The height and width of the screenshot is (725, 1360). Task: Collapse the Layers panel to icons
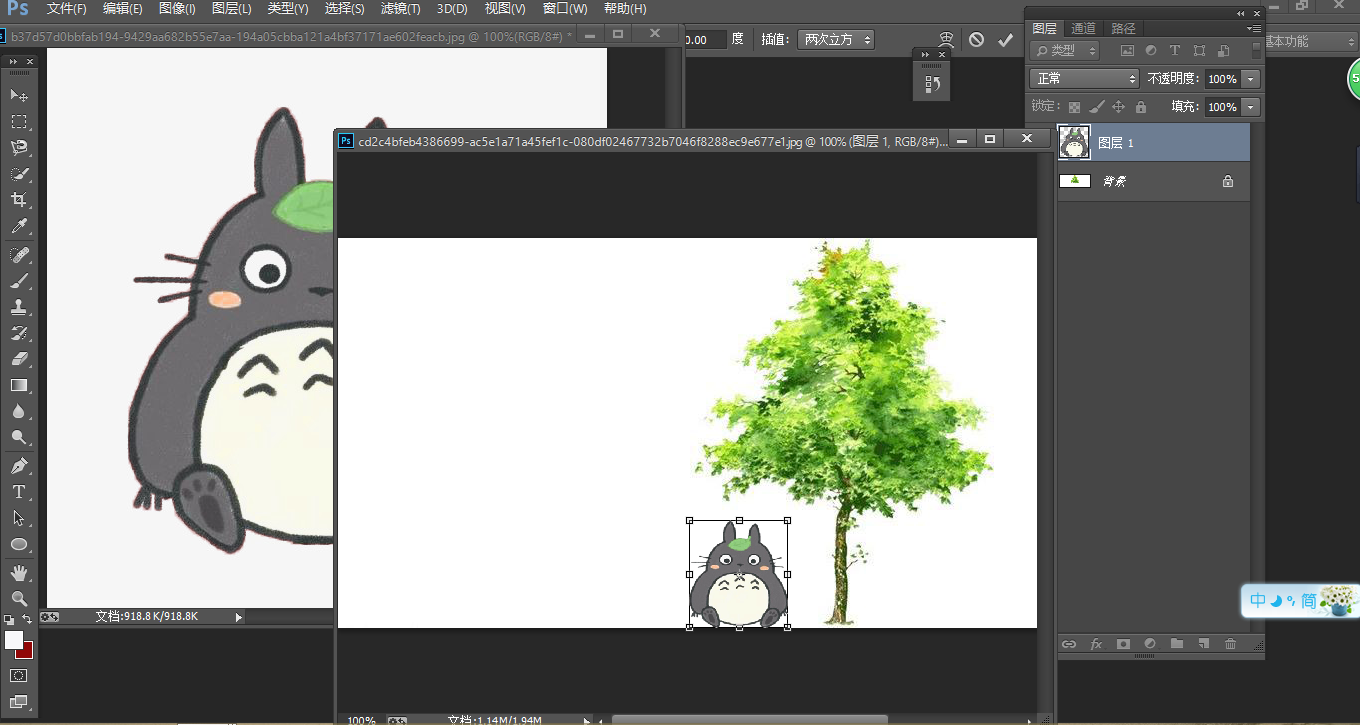tap(1241, 13)
